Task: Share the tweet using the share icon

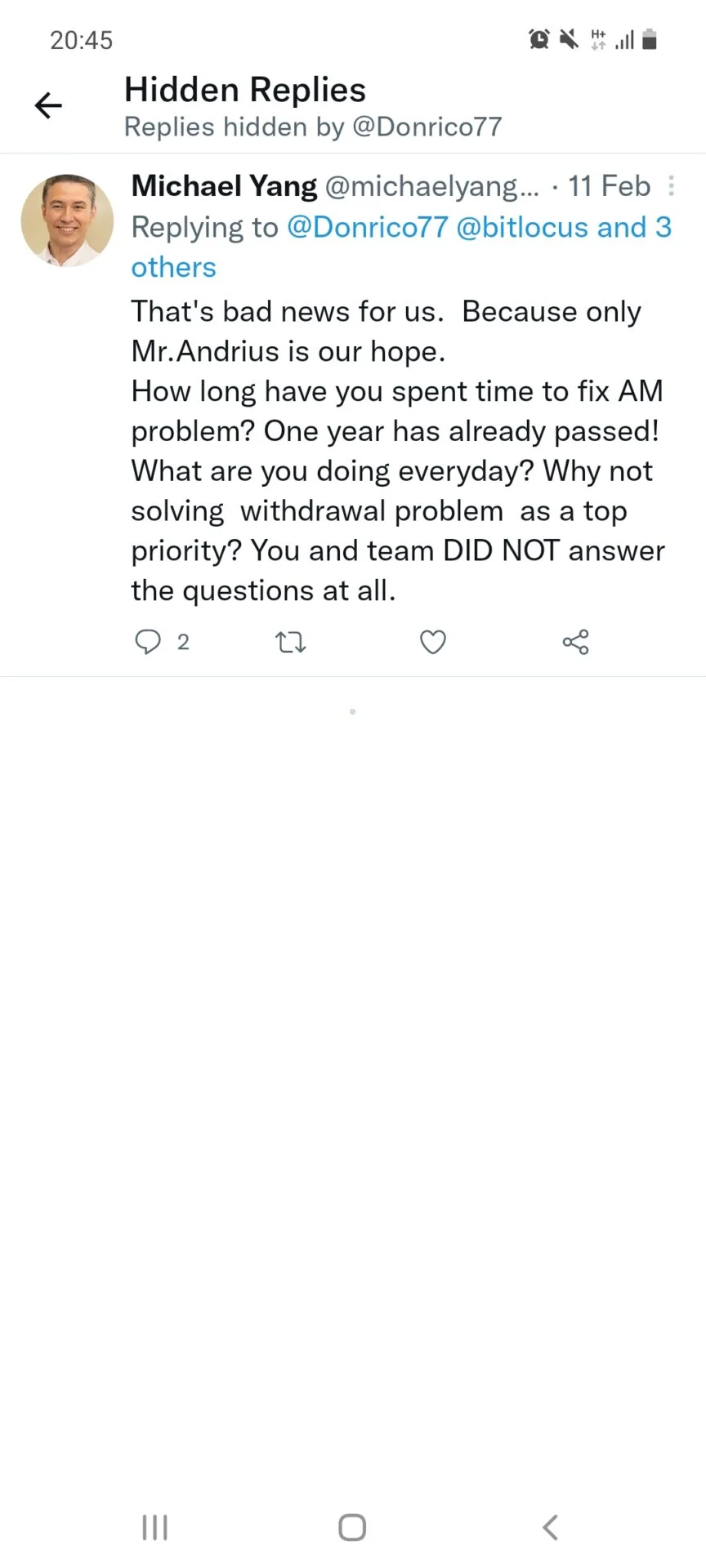Action: click(576, 642)
